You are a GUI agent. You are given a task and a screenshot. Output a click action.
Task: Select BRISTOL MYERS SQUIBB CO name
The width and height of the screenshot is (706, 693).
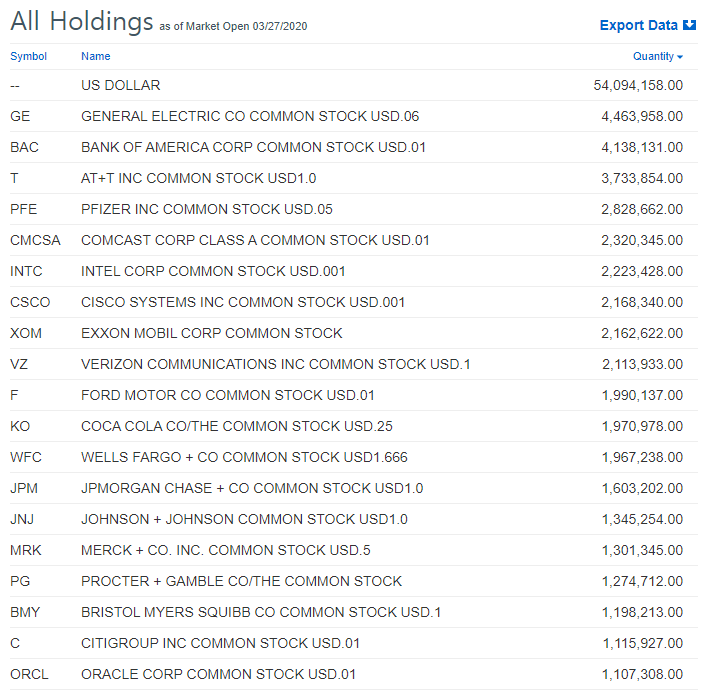click(261, 612)
